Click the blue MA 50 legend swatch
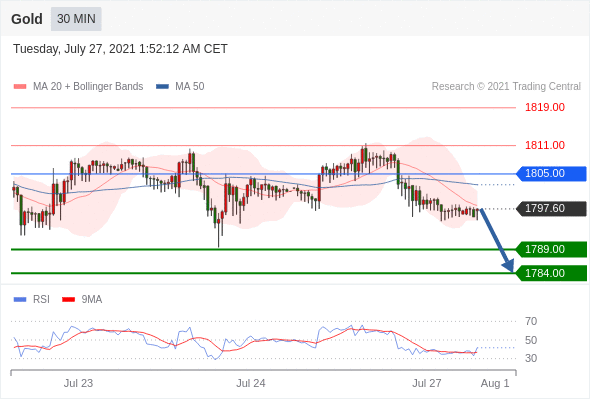590x400 pixels. tap(162, 87)
